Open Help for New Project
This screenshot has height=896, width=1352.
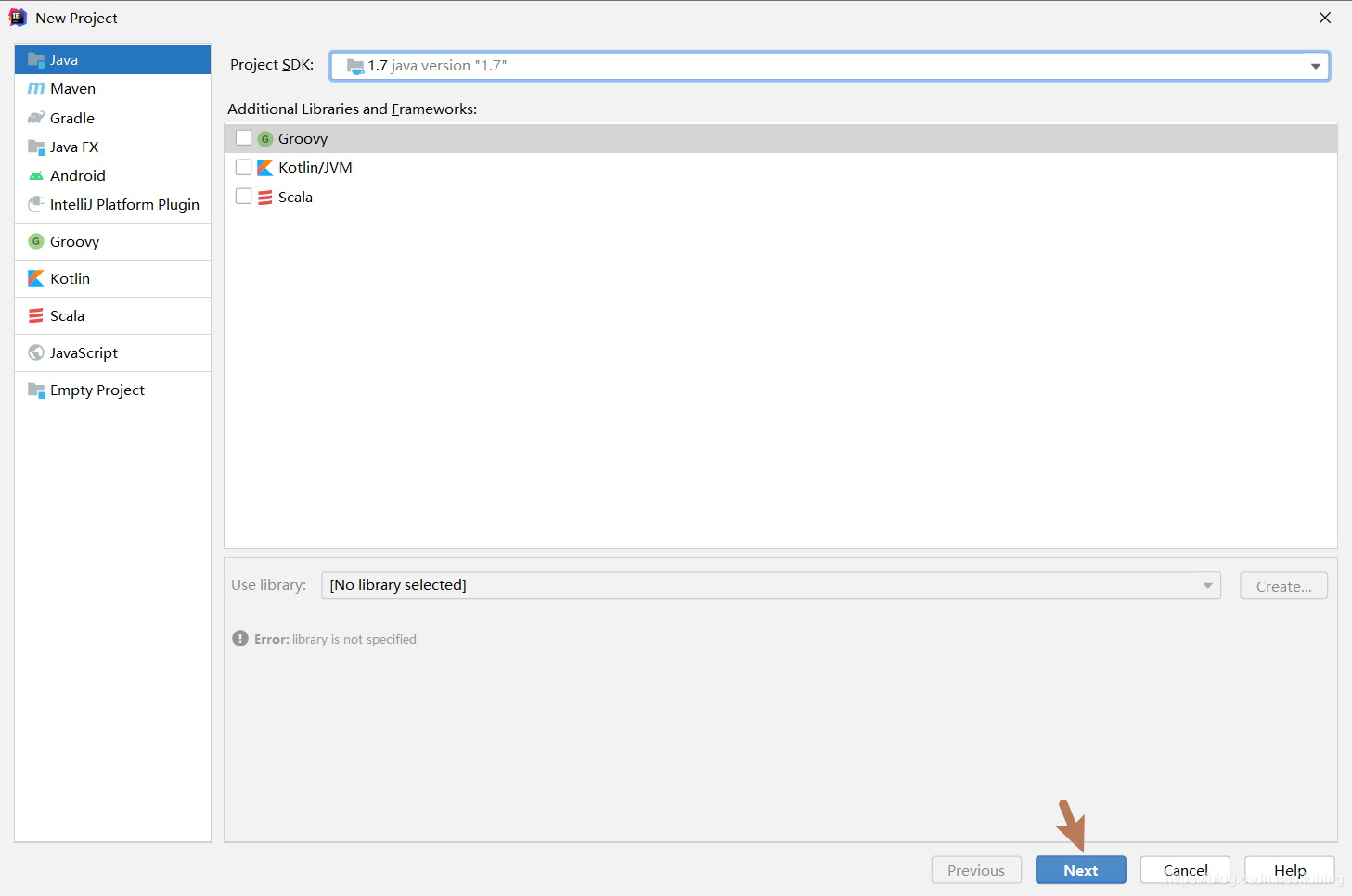click(1290, 870)
